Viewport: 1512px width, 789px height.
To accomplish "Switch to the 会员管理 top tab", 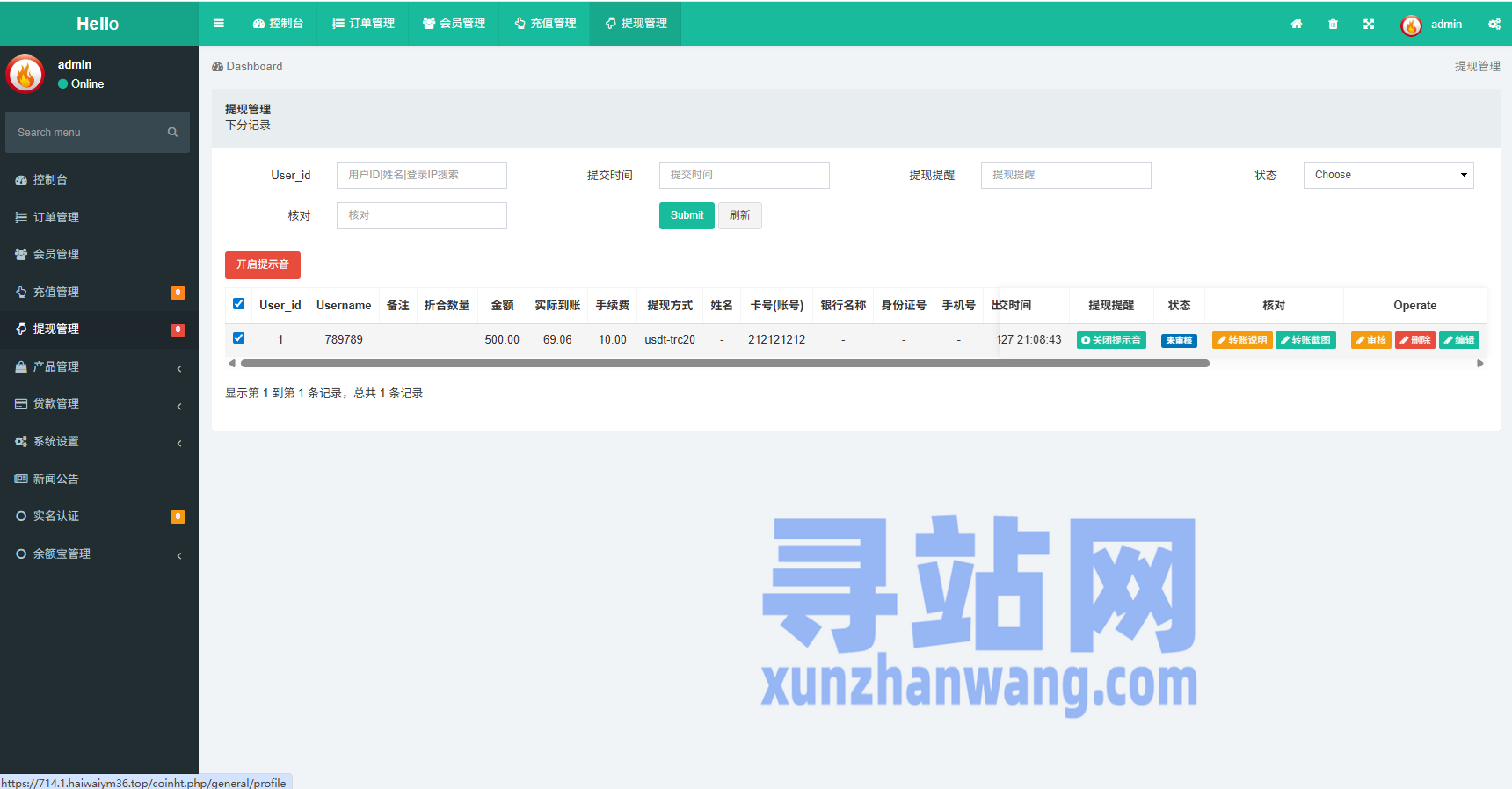I will tap(454, 24).
